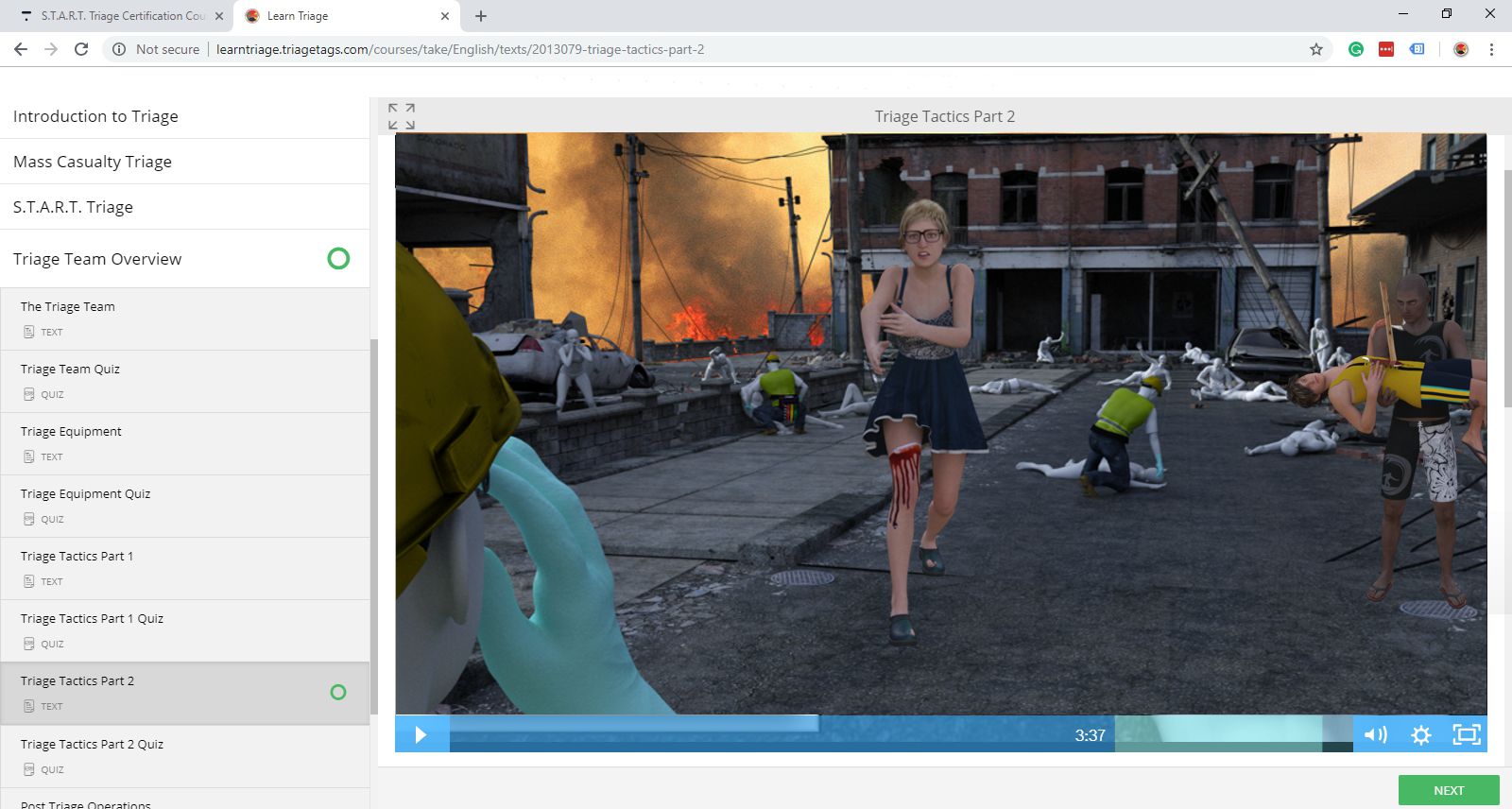Switch to S.T.A.R.T. Triage Certification tab
1512x809 pixels.
[x=121, y=16]
